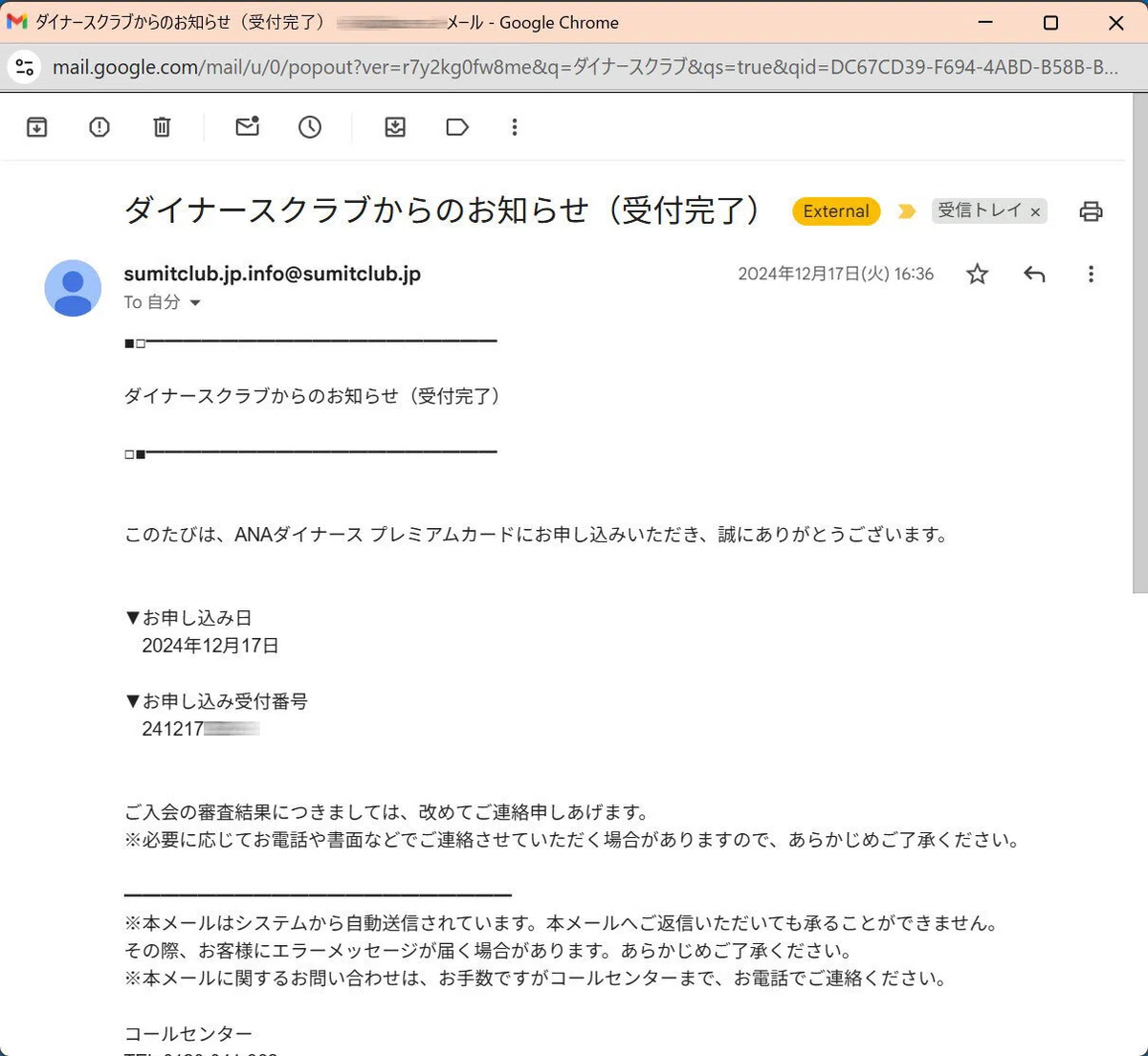The width and height of the screenshot is (1148, 1056).
Task: Star this message
Action: click(977, 275)
